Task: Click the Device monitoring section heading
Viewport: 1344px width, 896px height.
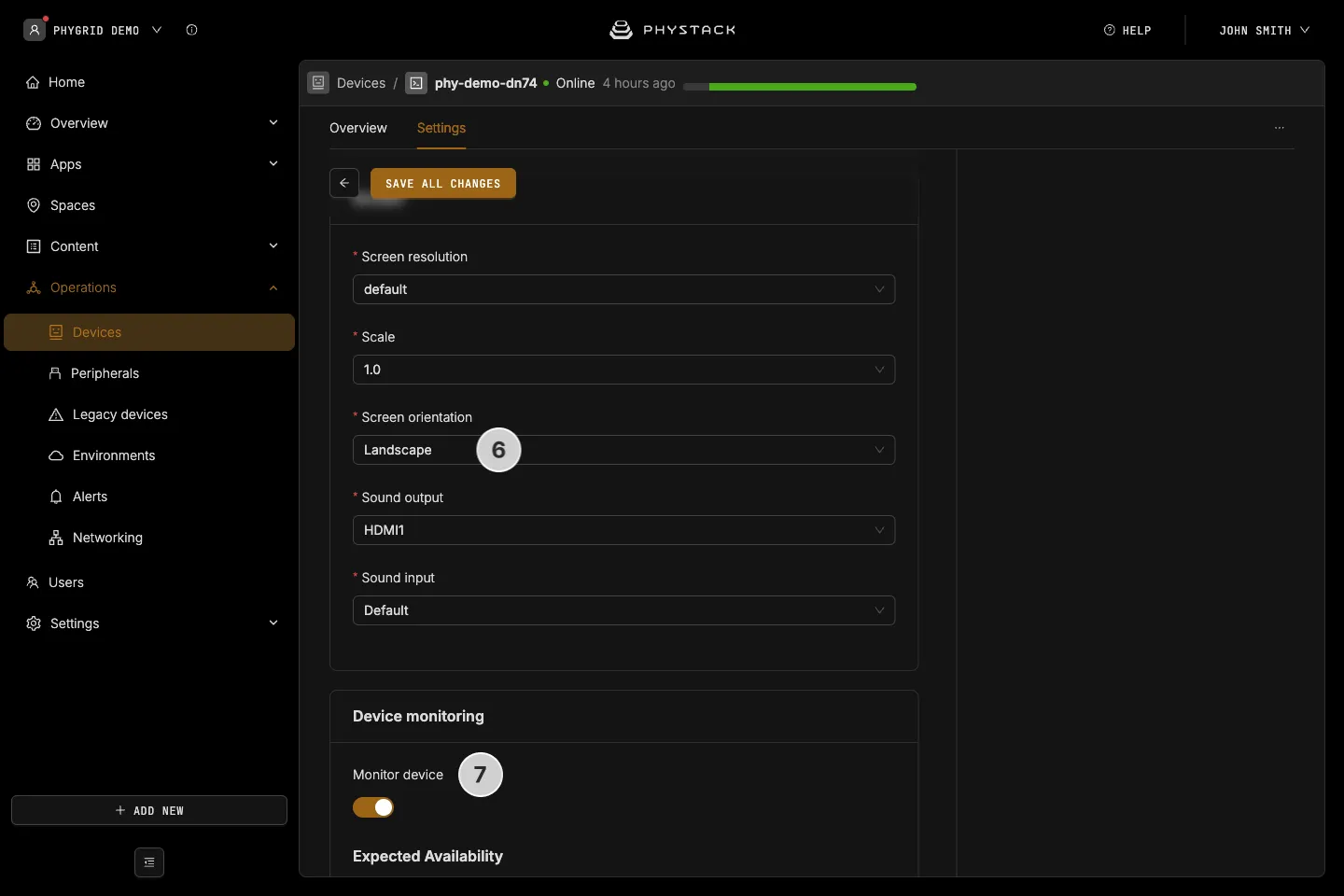Action: [418, 716]
